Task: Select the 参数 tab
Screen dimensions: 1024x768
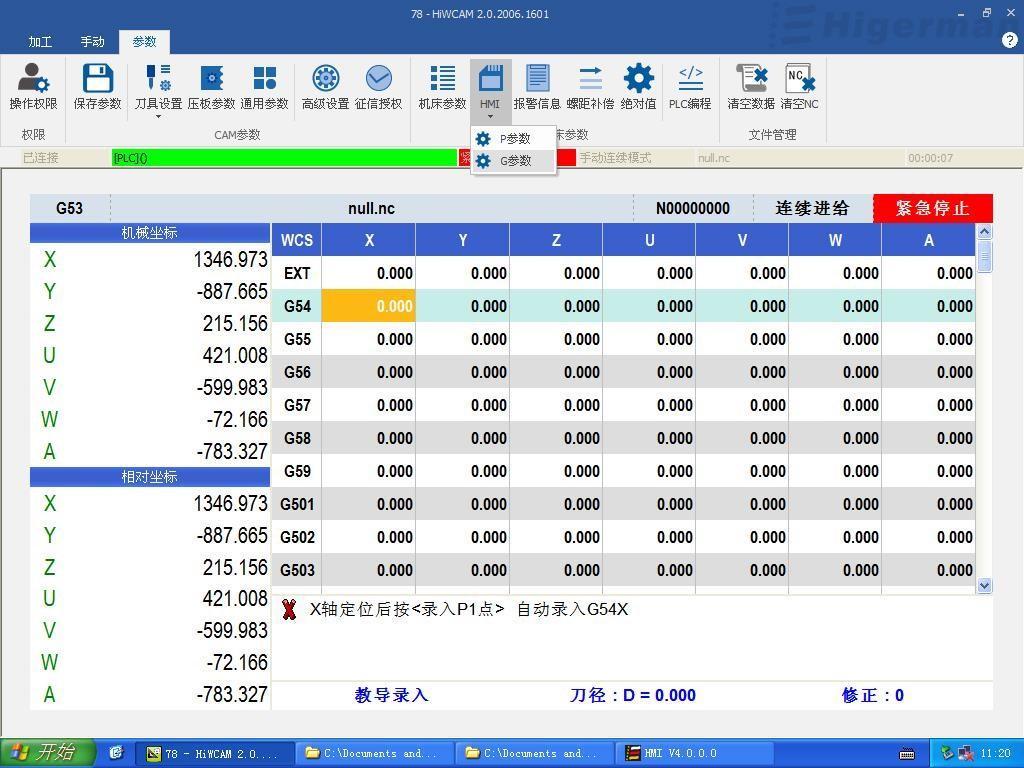Action: pos(144,42)
